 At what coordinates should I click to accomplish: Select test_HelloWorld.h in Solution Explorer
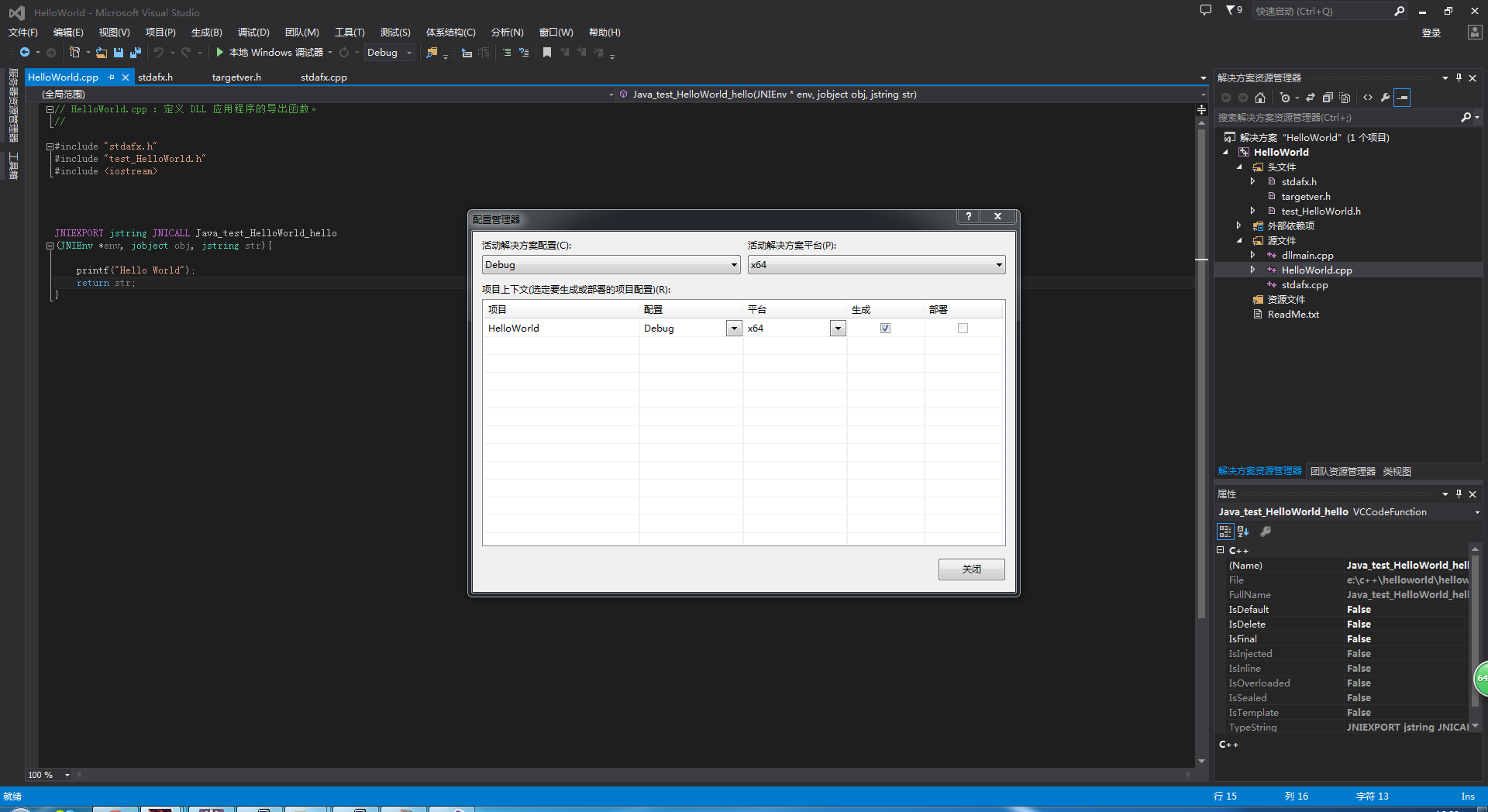(x=1321, y=212)
